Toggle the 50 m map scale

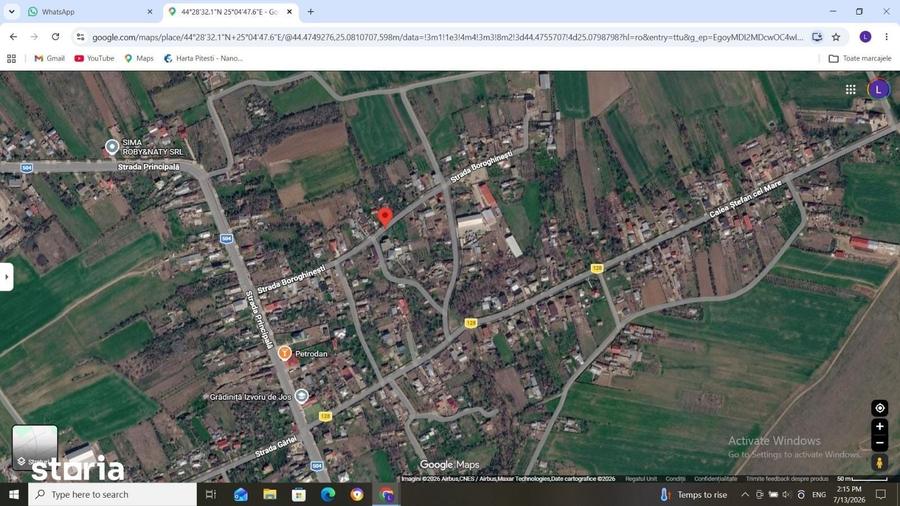(x=862, y=478)
